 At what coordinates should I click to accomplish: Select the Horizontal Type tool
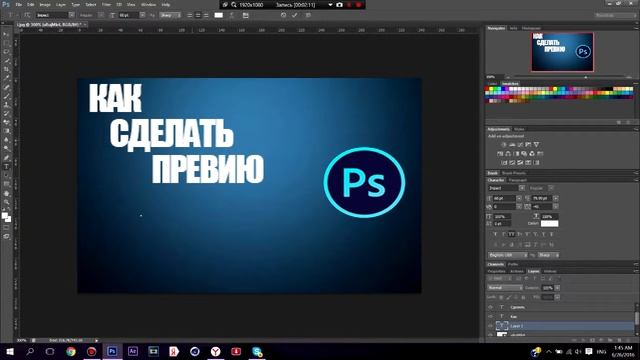click(x=7, y=167)
